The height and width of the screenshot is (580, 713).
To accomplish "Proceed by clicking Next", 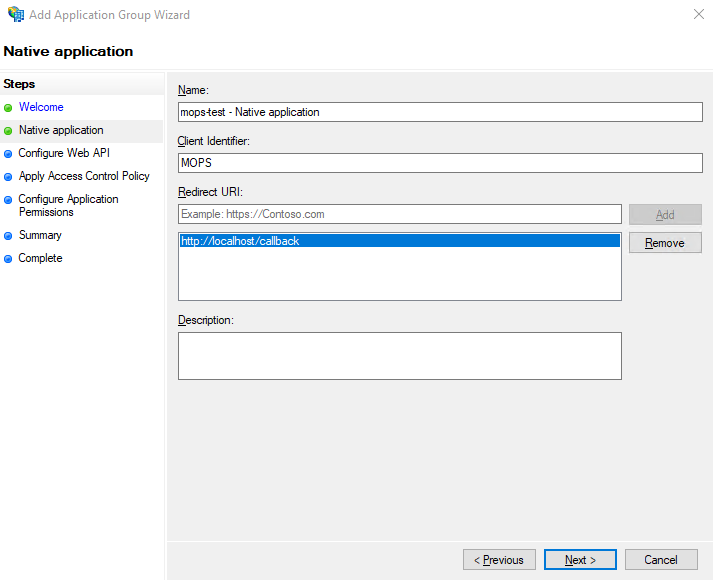I will 580,560.
